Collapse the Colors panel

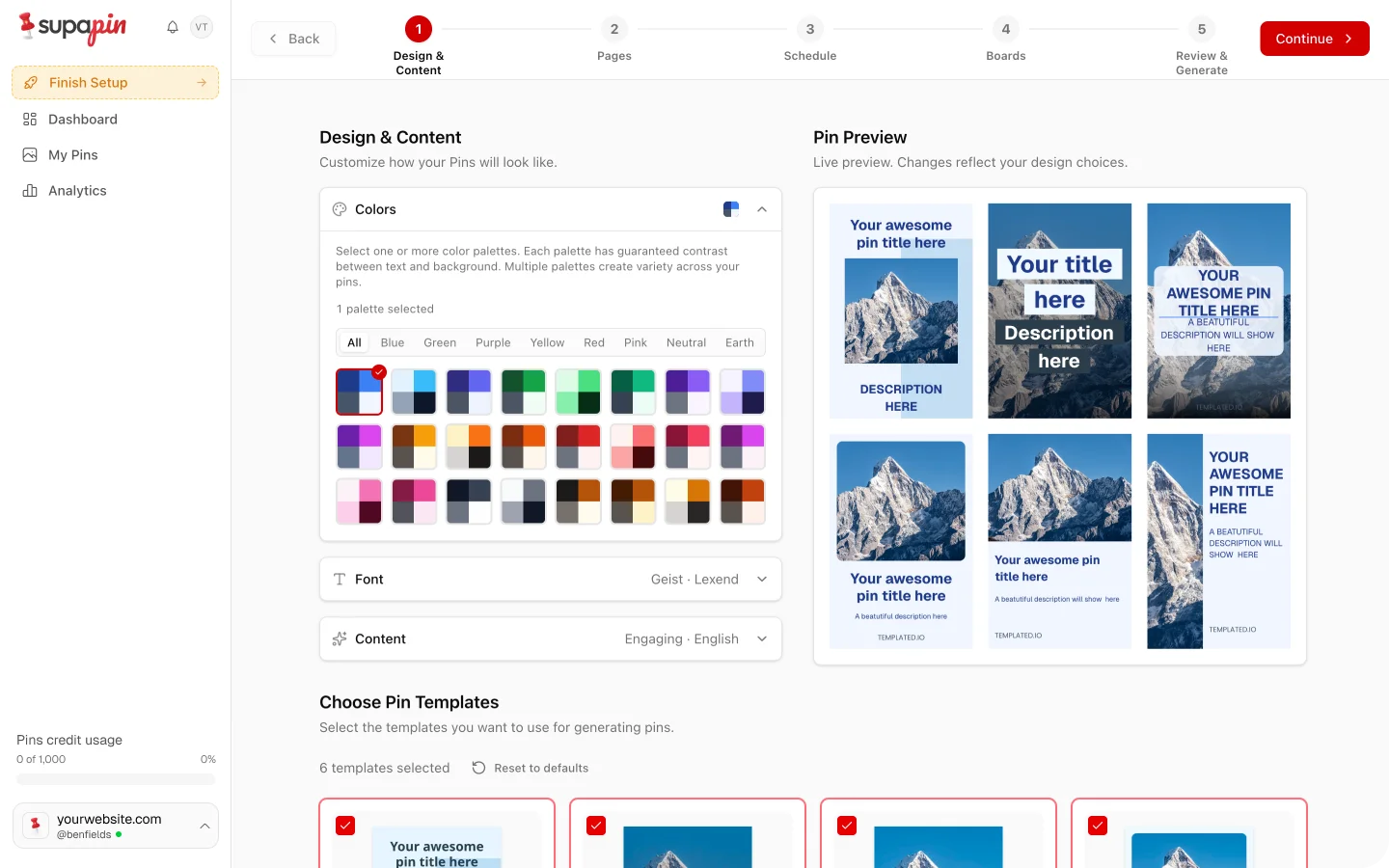tap(762, 209)
